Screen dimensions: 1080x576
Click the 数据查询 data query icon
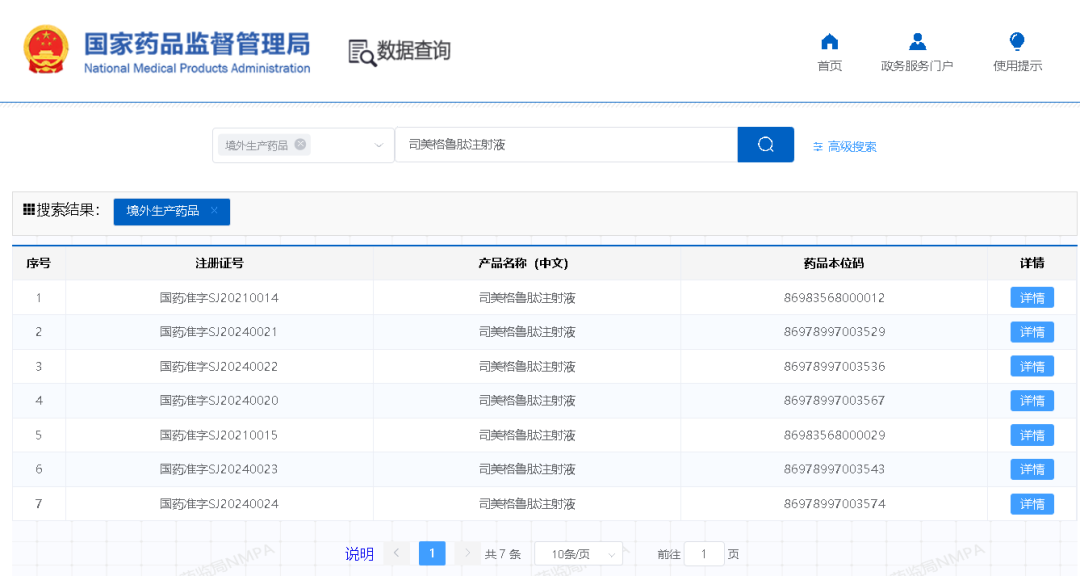coord(362,52)
